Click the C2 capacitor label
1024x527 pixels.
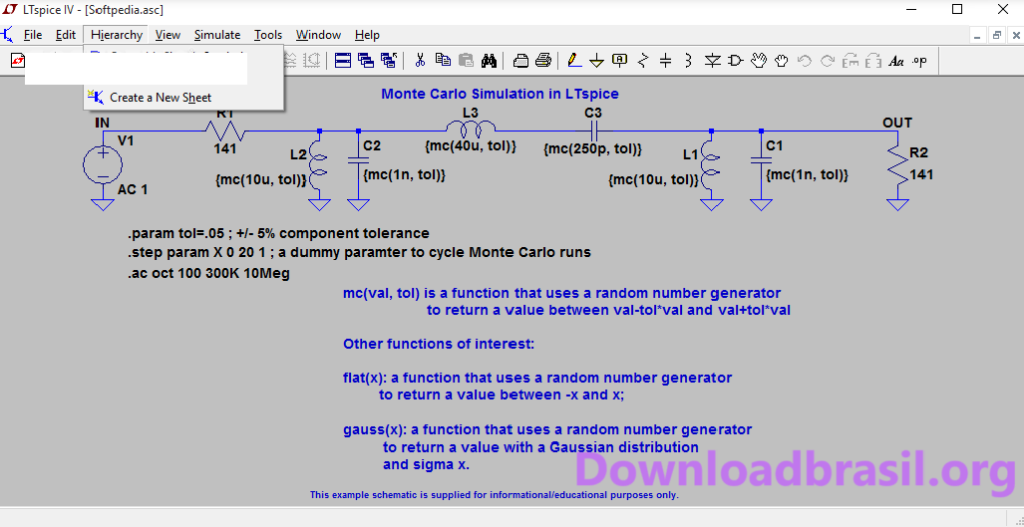pyautogui.click(x=371, y=146)
